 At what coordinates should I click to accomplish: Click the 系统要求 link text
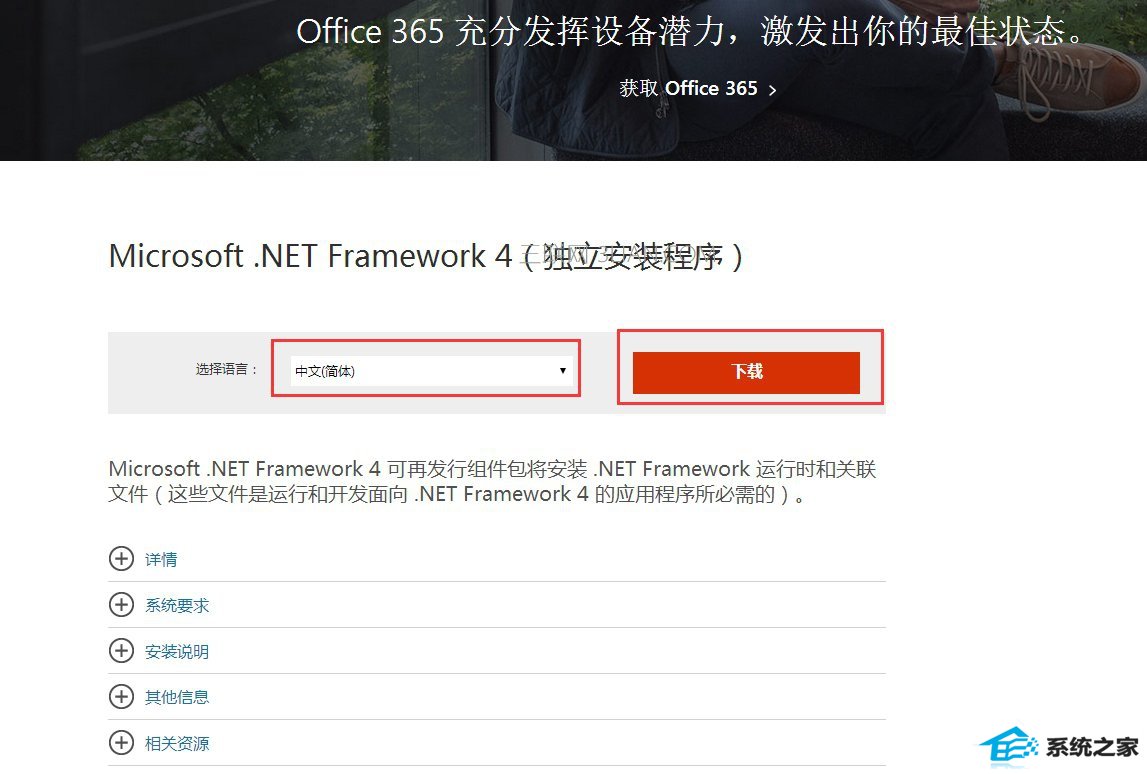(x=177, y=606)
